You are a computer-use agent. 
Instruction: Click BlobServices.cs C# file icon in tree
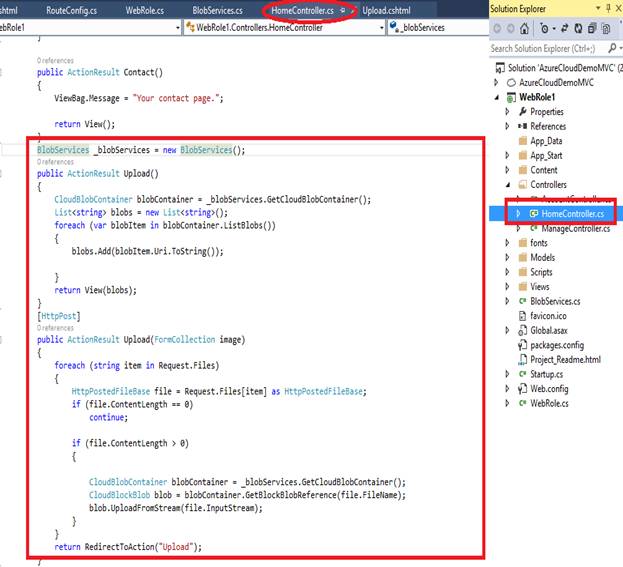[523, 302]
